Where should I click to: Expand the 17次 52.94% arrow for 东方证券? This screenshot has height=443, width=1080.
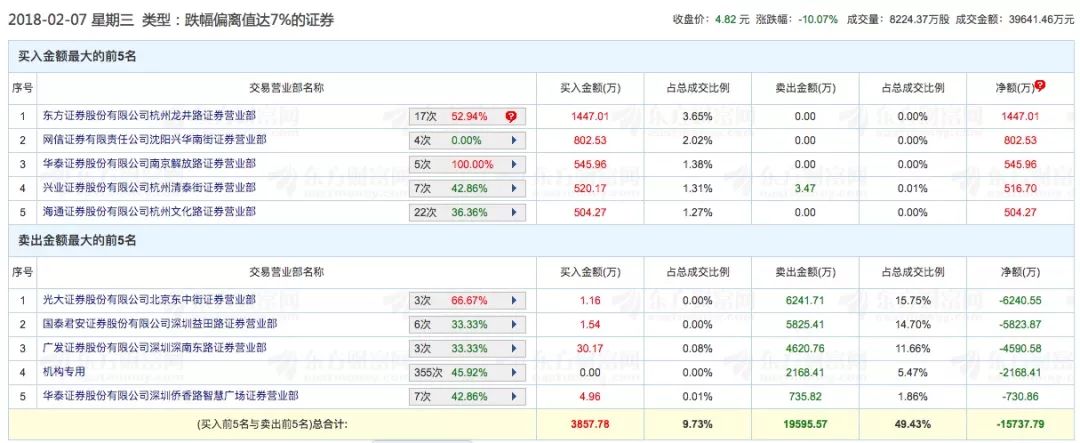click(x=514, y=117)
